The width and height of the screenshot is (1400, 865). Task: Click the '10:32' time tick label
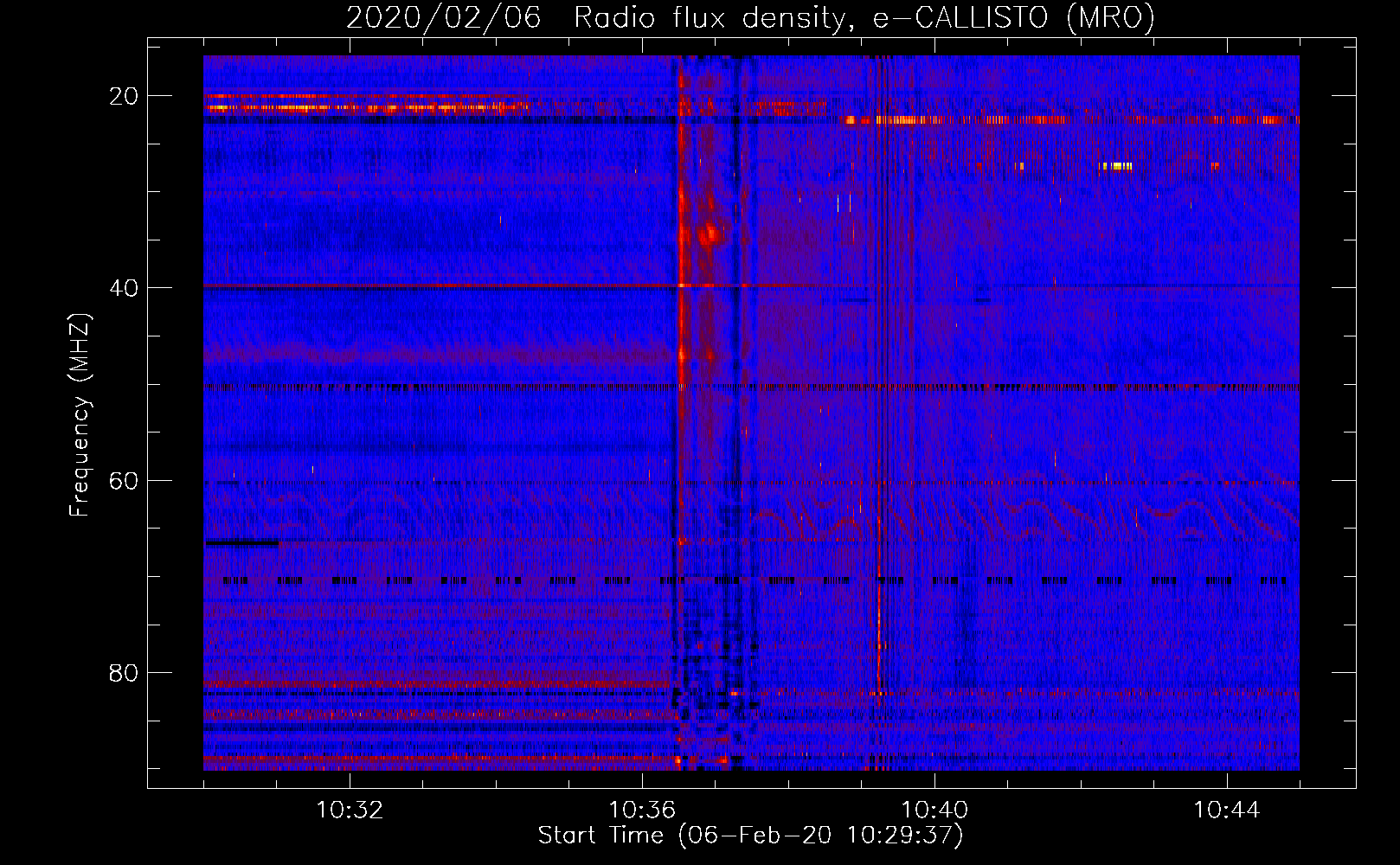click(350, 811)
